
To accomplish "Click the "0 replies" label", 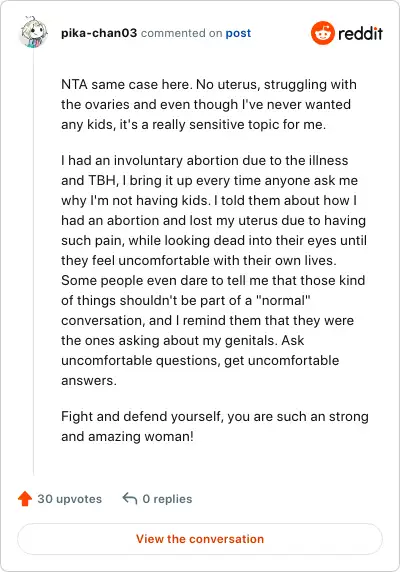I will [x=167, y=499].
